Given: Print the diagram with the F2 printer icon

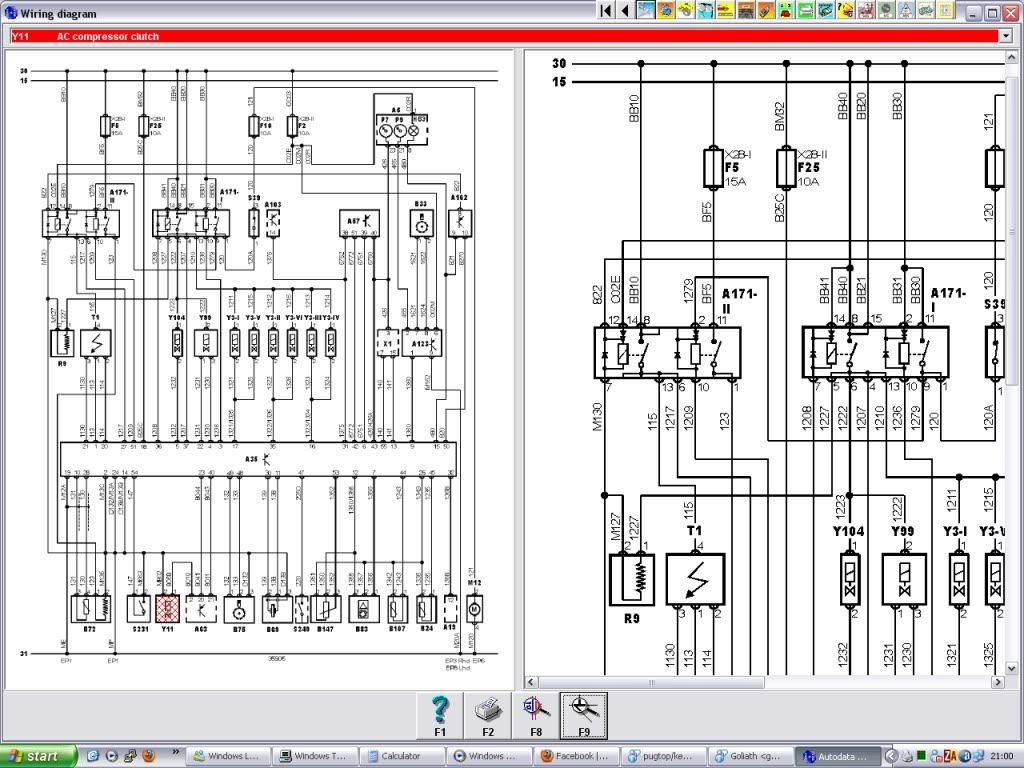Looking at the screenshot, I should pos(488,713).
